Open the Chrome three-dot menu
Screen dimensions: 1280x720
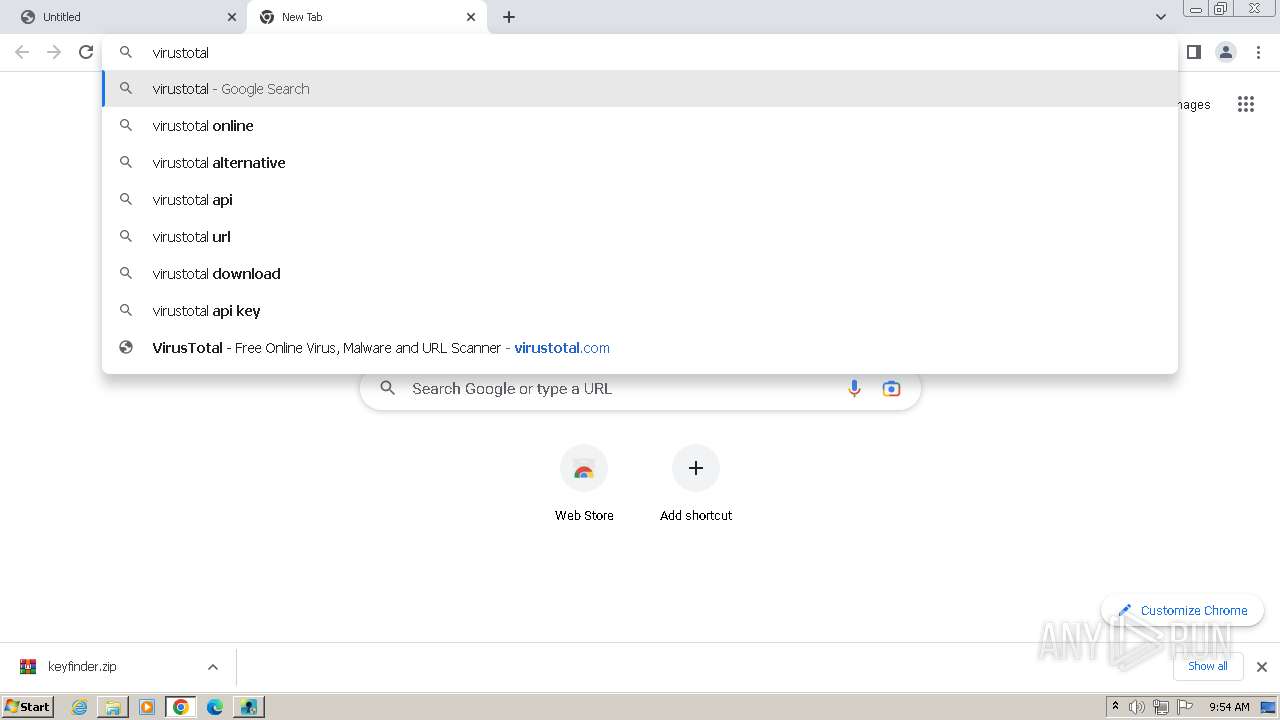point(1260,52)
